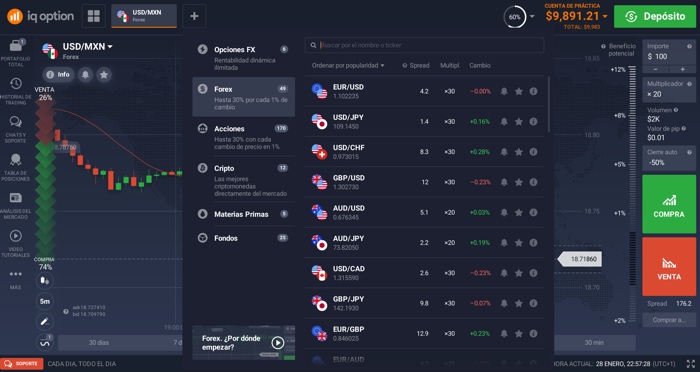Star USD/CHF as favorite
Screen dimensions: 700x372
(x=519, y=152)
